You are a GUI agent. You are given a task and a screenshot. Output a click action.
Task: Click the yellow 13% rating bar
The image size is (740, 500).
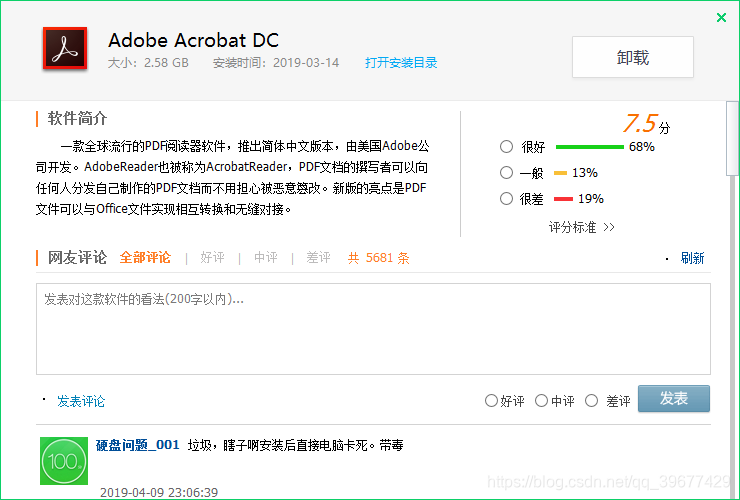(560, 173)
